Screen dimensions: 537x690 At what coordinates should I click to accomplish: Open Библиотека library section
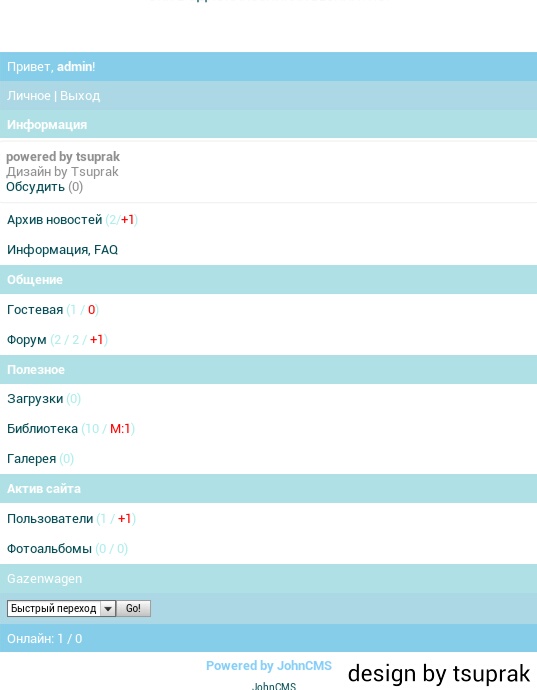42,429
